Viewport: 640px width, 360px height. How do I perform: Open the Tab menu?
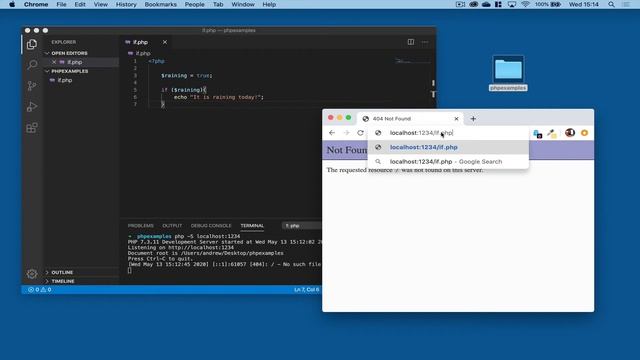click(x=218, y=4)
